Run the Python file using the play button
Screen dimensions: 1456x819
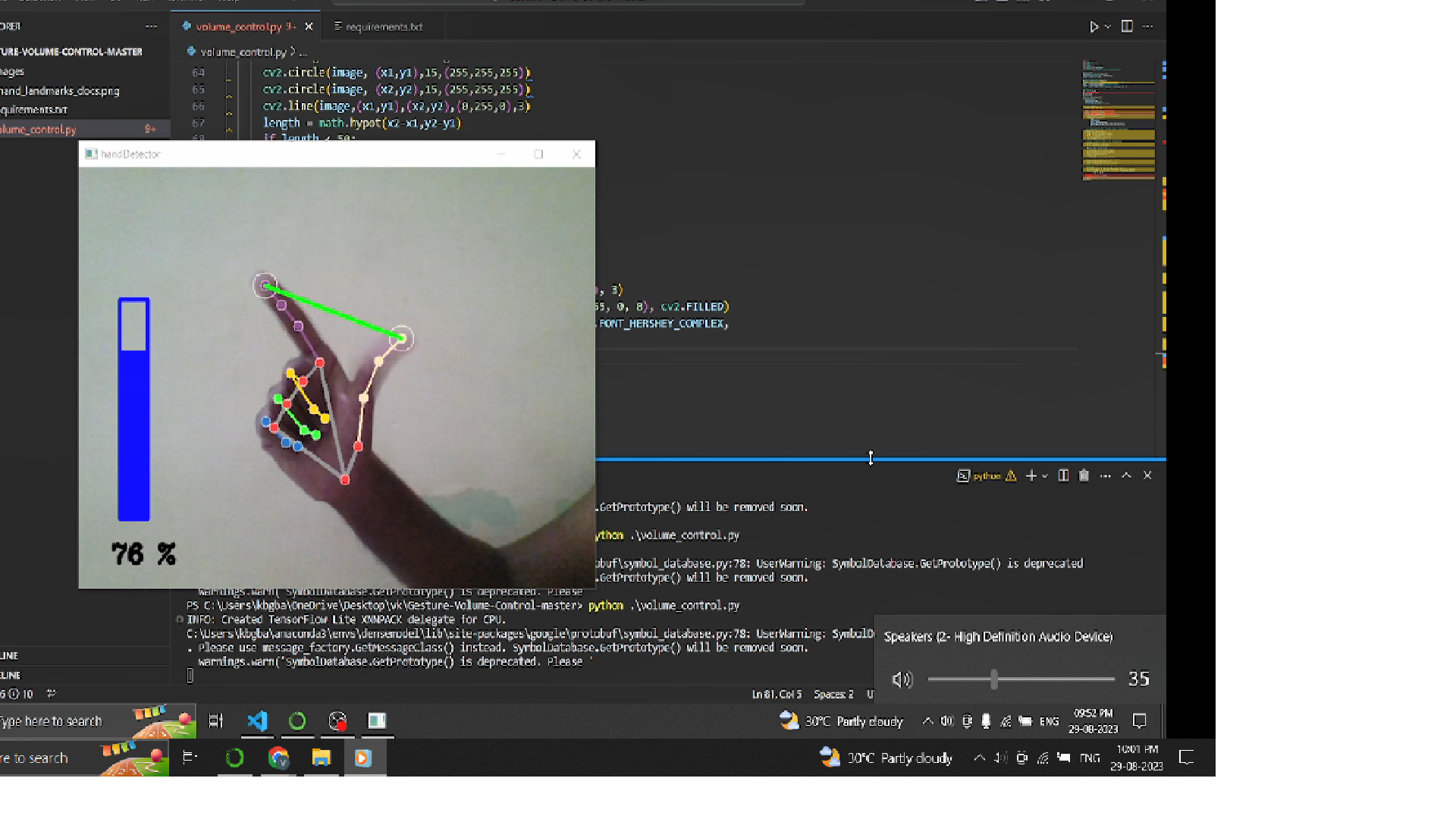click(x=1093, y=27)
